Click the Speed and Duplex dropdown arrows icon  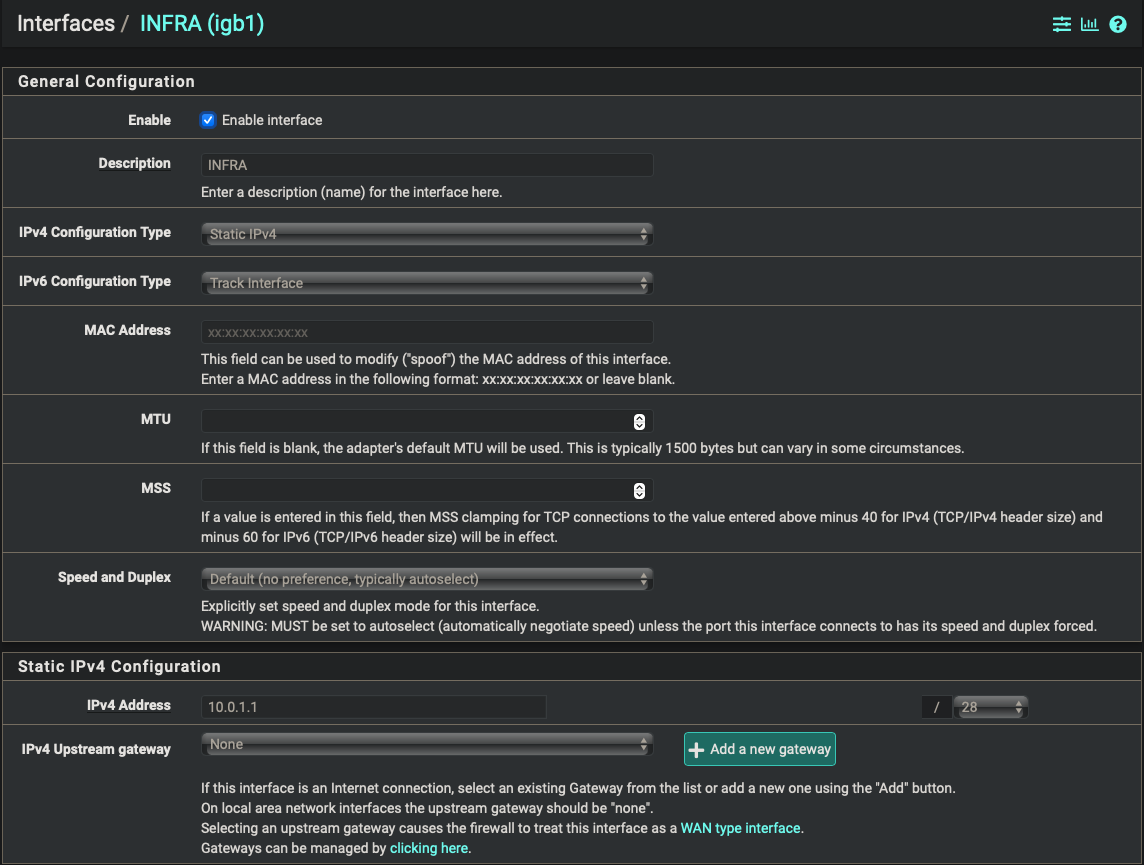[644, 578]
